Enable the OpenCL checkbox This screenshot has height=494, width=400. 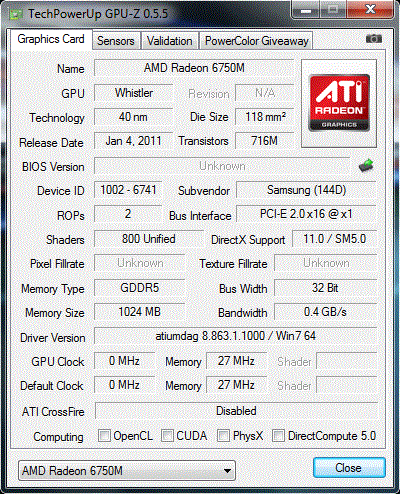[104, 436]
